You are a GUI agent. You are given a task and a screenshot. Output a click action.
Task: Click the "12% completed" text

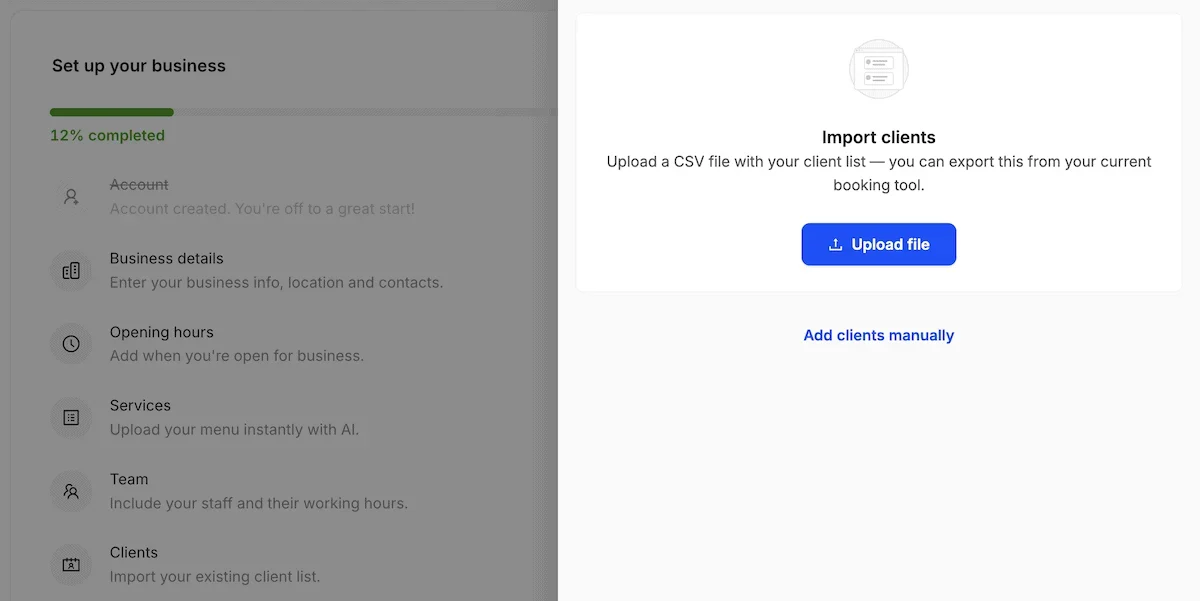point(107,135)
